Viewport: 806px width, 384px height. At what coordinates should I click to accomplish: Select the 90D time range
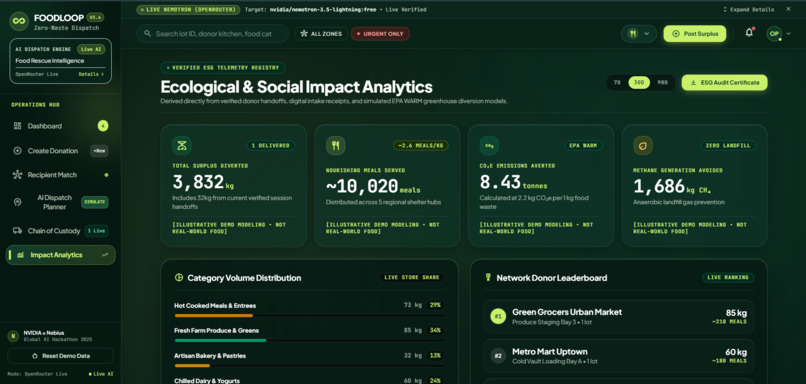[x=663, y=83]
